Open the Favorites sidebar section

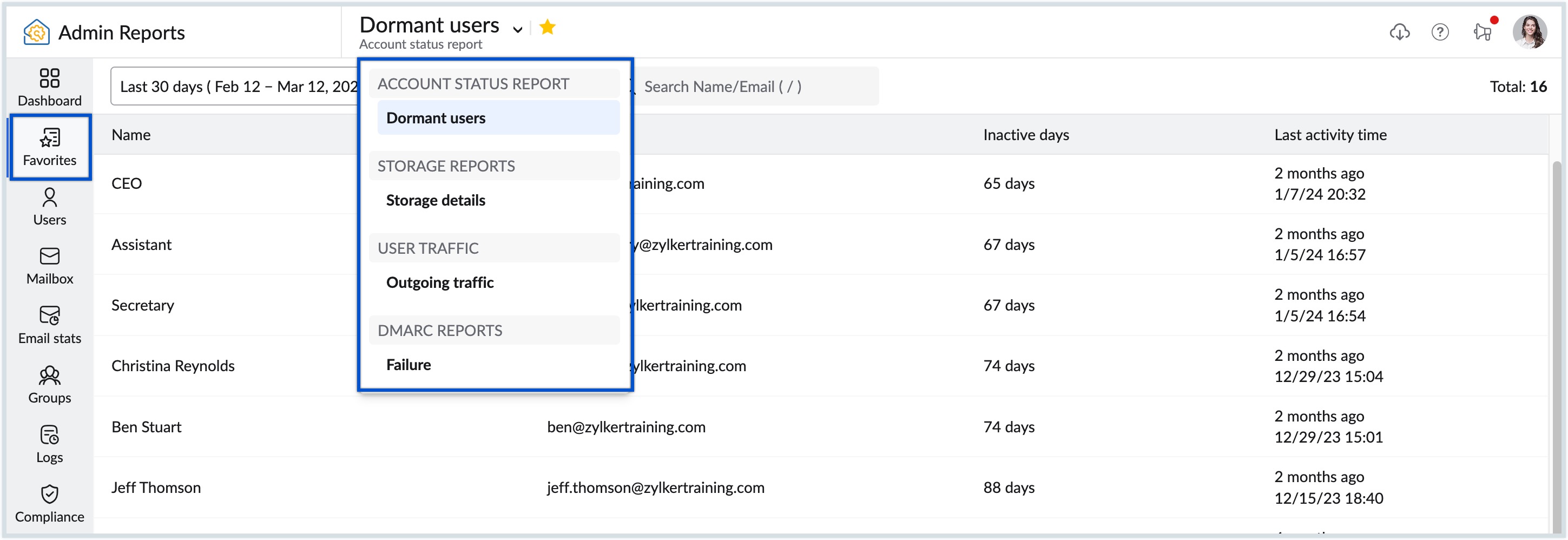[49, 147]
